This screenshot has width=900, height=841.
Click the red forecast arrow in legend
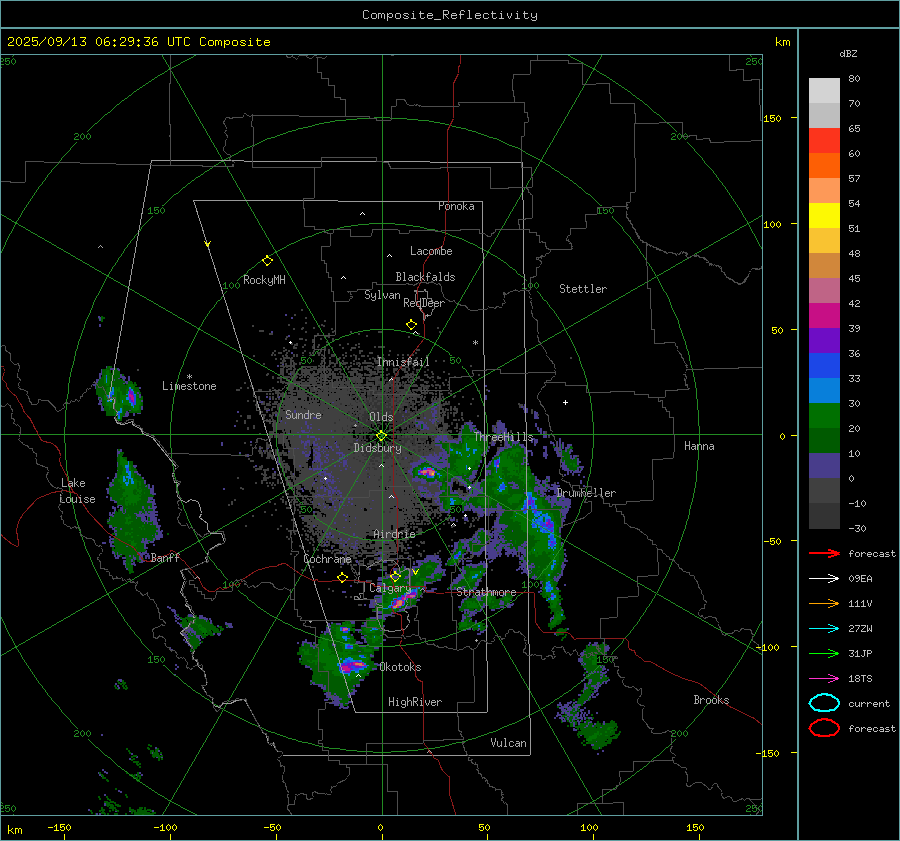click(x=824, y=553)
